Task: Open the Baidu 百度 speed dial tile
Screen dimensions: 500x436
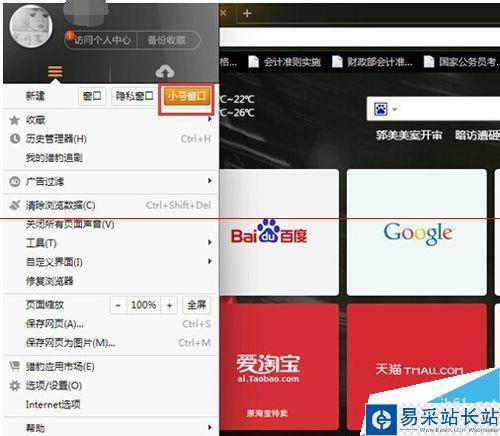Action: click(279, 232)
